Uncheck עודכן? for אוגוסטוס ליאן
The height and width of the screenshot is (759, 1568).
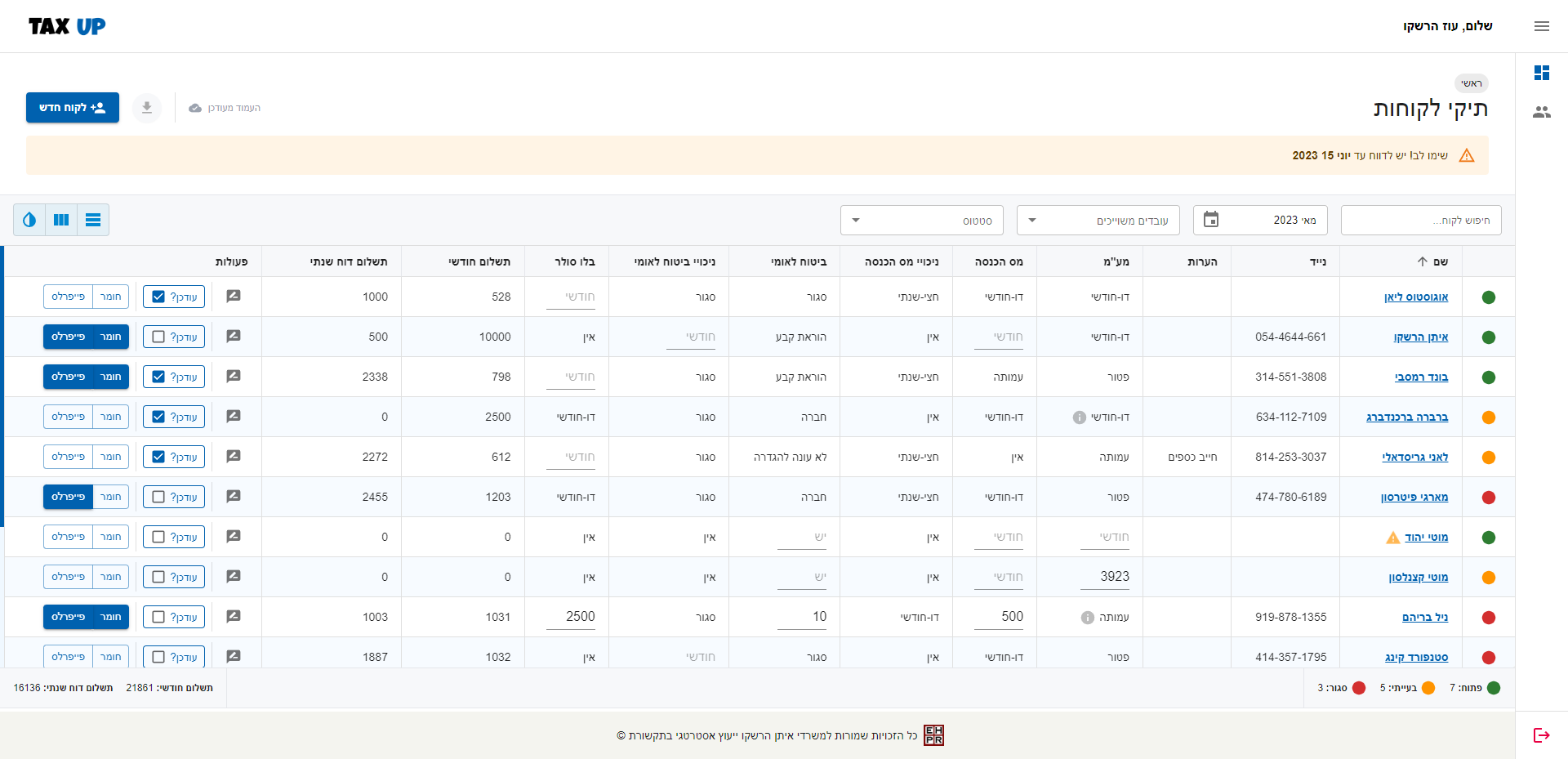[158, 297]
